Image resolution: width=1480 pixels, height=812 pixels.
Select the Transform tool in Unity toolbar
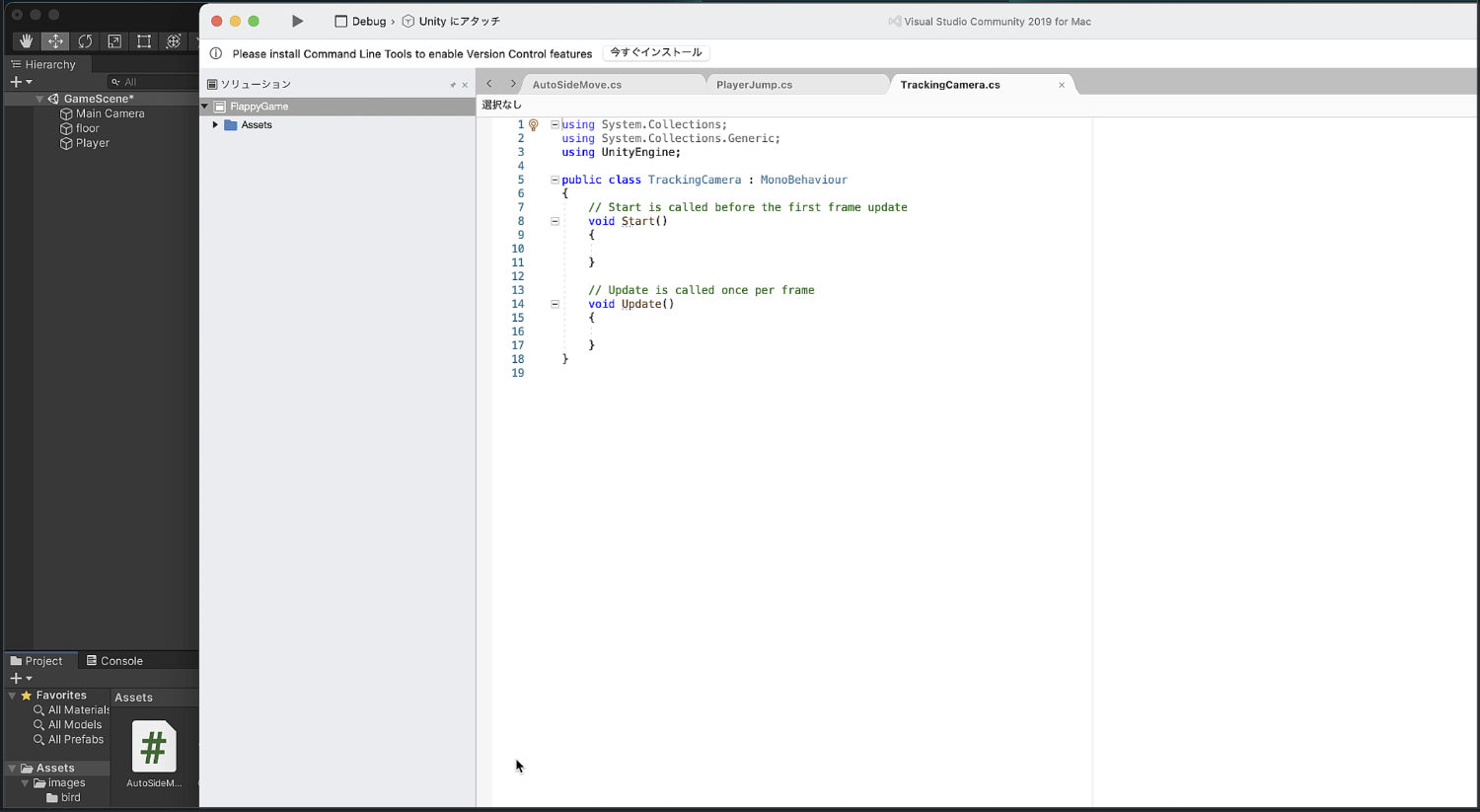point(174,40)
